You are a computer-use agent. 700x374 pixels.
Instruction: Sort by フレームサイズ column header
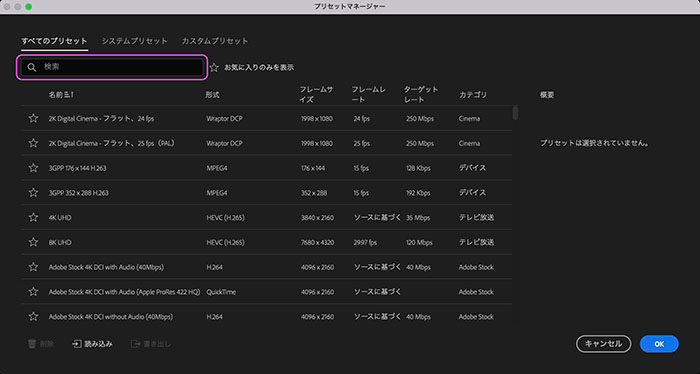tap(316, 94)
